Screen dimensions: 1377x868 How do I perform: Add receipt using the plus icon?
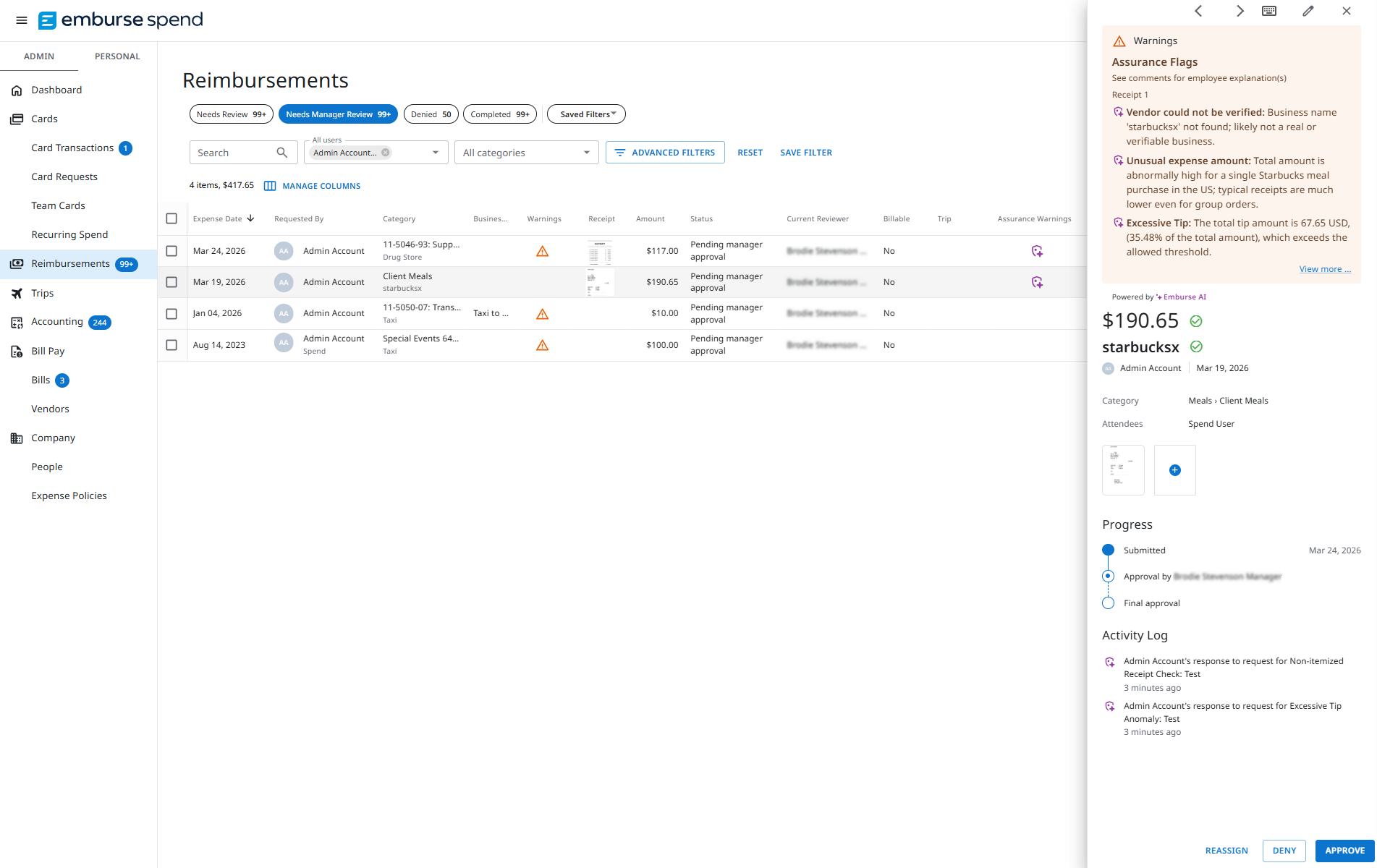(1174, 470)
